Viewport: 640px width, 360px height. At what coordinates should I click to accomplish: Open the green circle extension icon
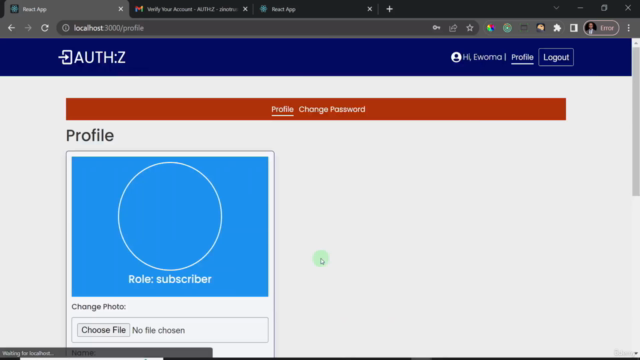(507, 28)
